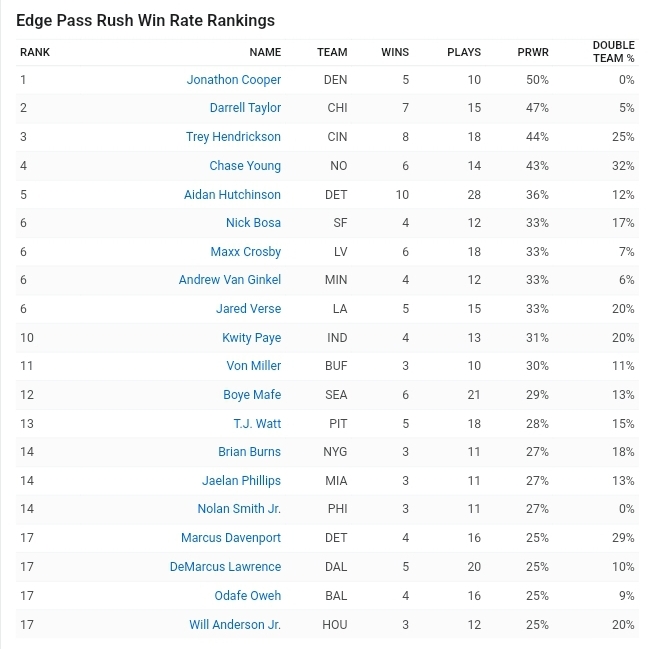
Task: Click the T.J. Watt player link
Action: pos(257,424)
